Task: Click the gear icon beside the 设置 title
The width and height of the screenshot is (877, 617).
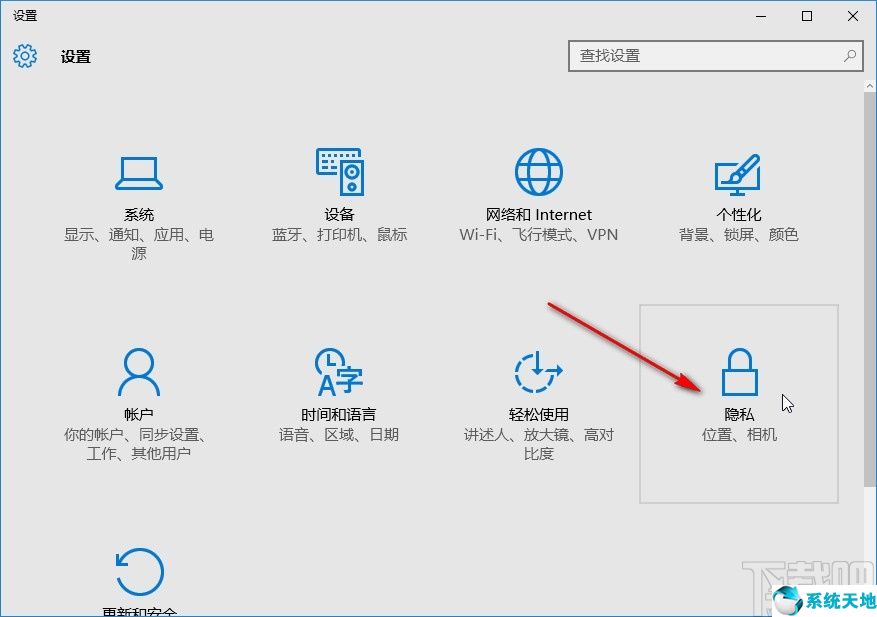Action: tap(23, 56)
